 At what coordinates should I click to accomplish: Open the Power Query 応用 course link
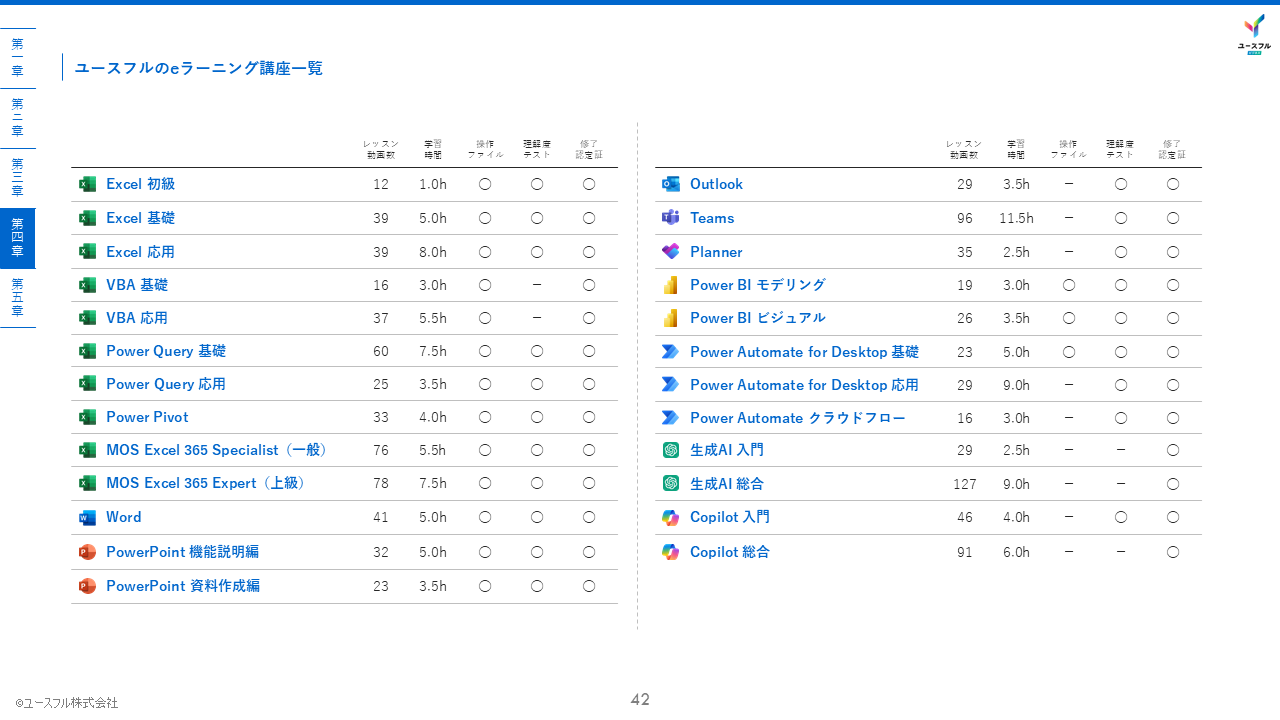(x=166, y=384)
